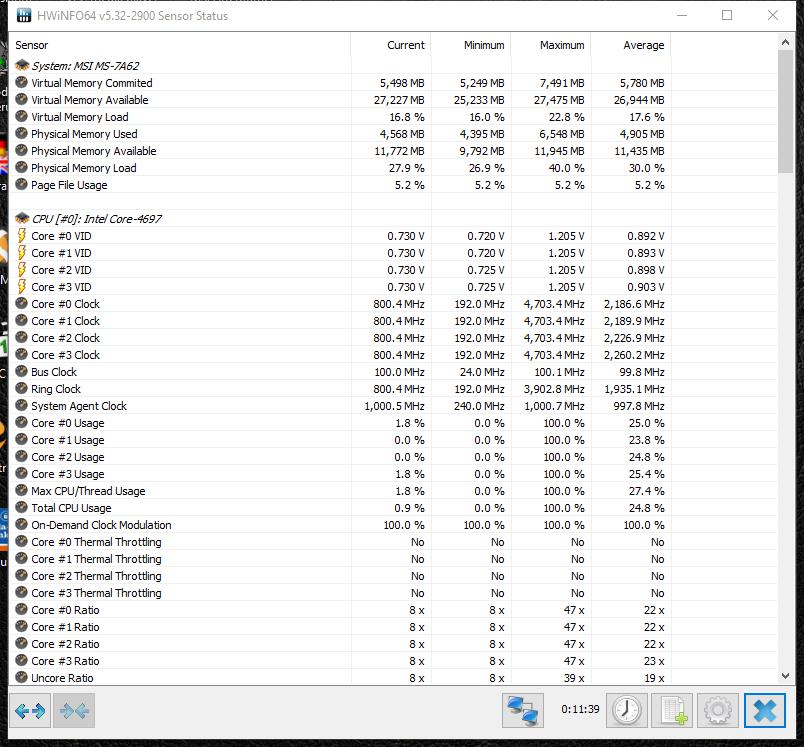Click the 0:11:39 elapsed time readout
This screenshot has width=804, height=747.
pos(580,709)
